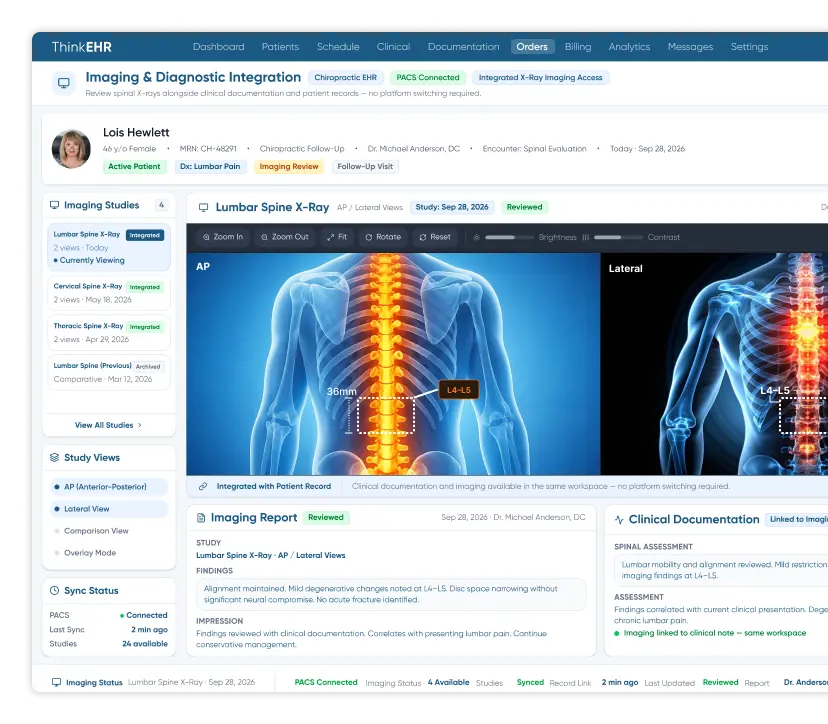Rotate the X-ray image
Viewport: 828px width, 724px height.
(383, 237)
